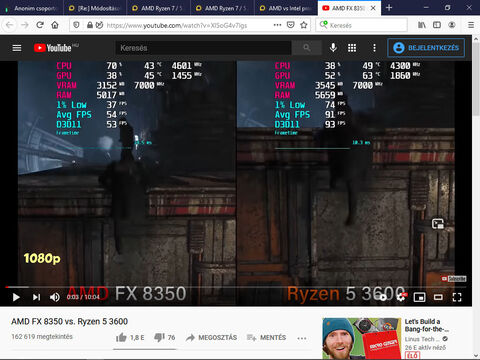Seek along the red video progress bar
The width and height of the screenshot is (480, 360).
point(236,287)
